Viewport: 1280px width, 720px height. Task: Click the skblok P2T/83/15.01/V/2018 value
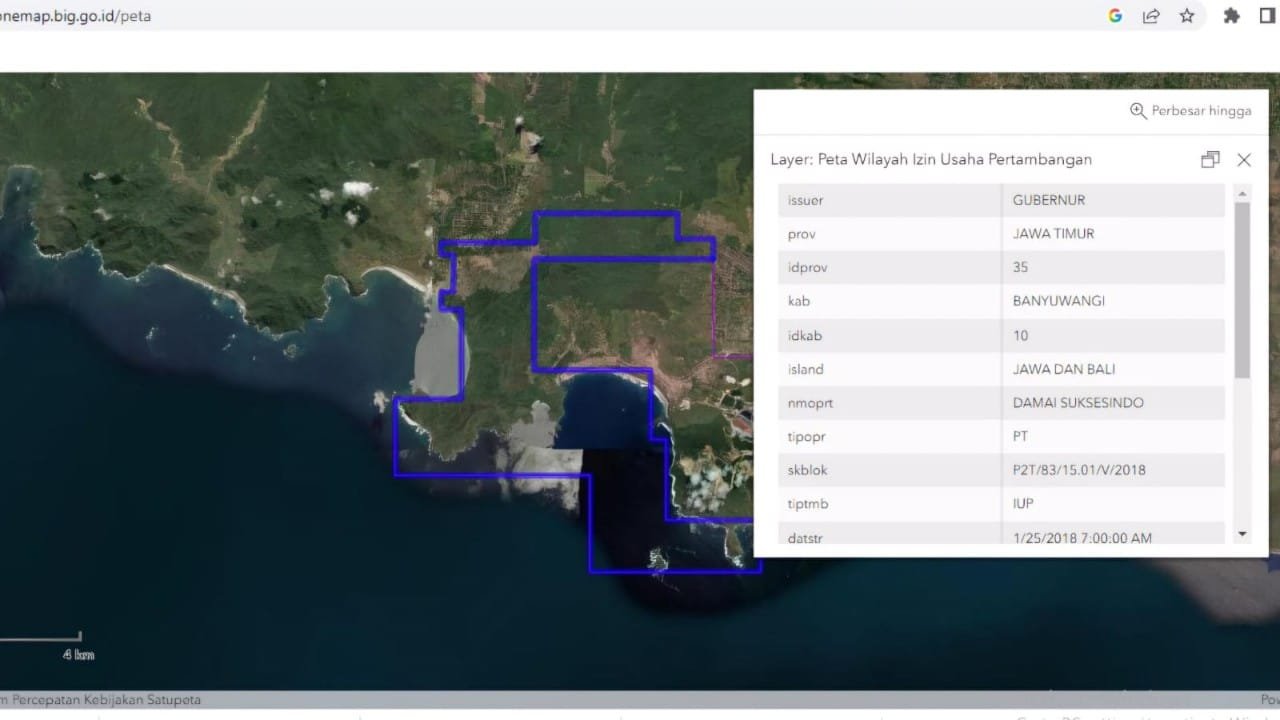click(1079, 470)
